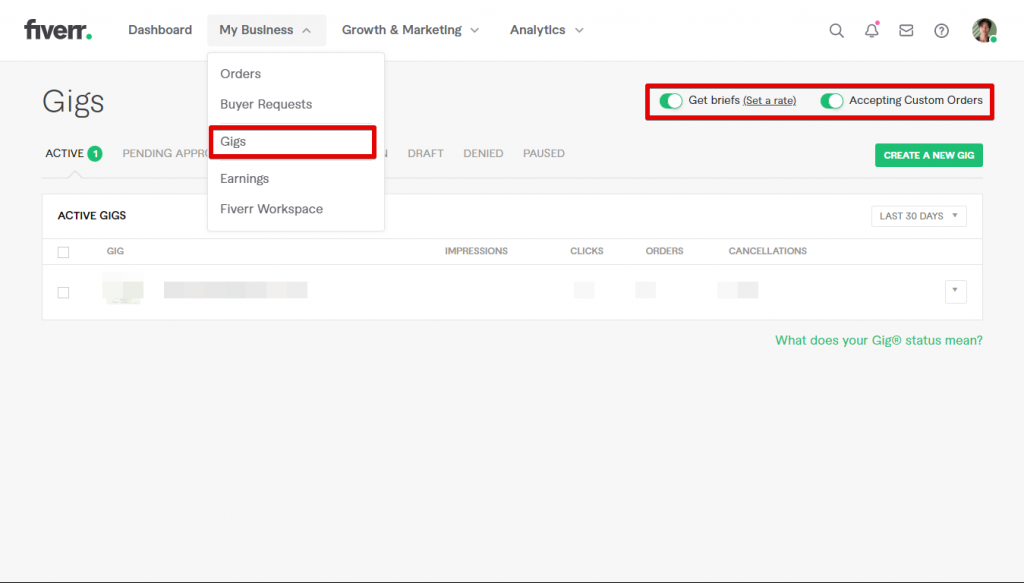Disable the Accepting Custom Orders switch
The image size is (1024, 583).
831,101
